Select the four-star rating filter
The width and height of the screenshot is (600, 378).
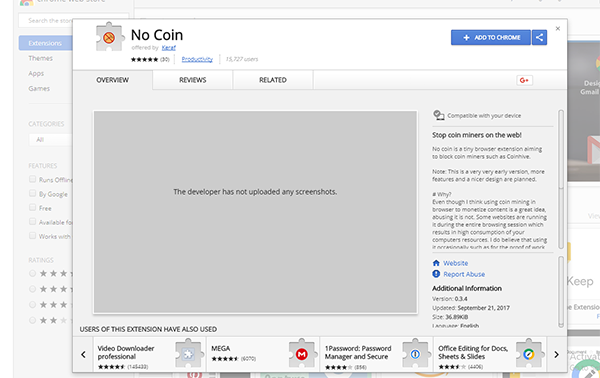click(33, 289)
